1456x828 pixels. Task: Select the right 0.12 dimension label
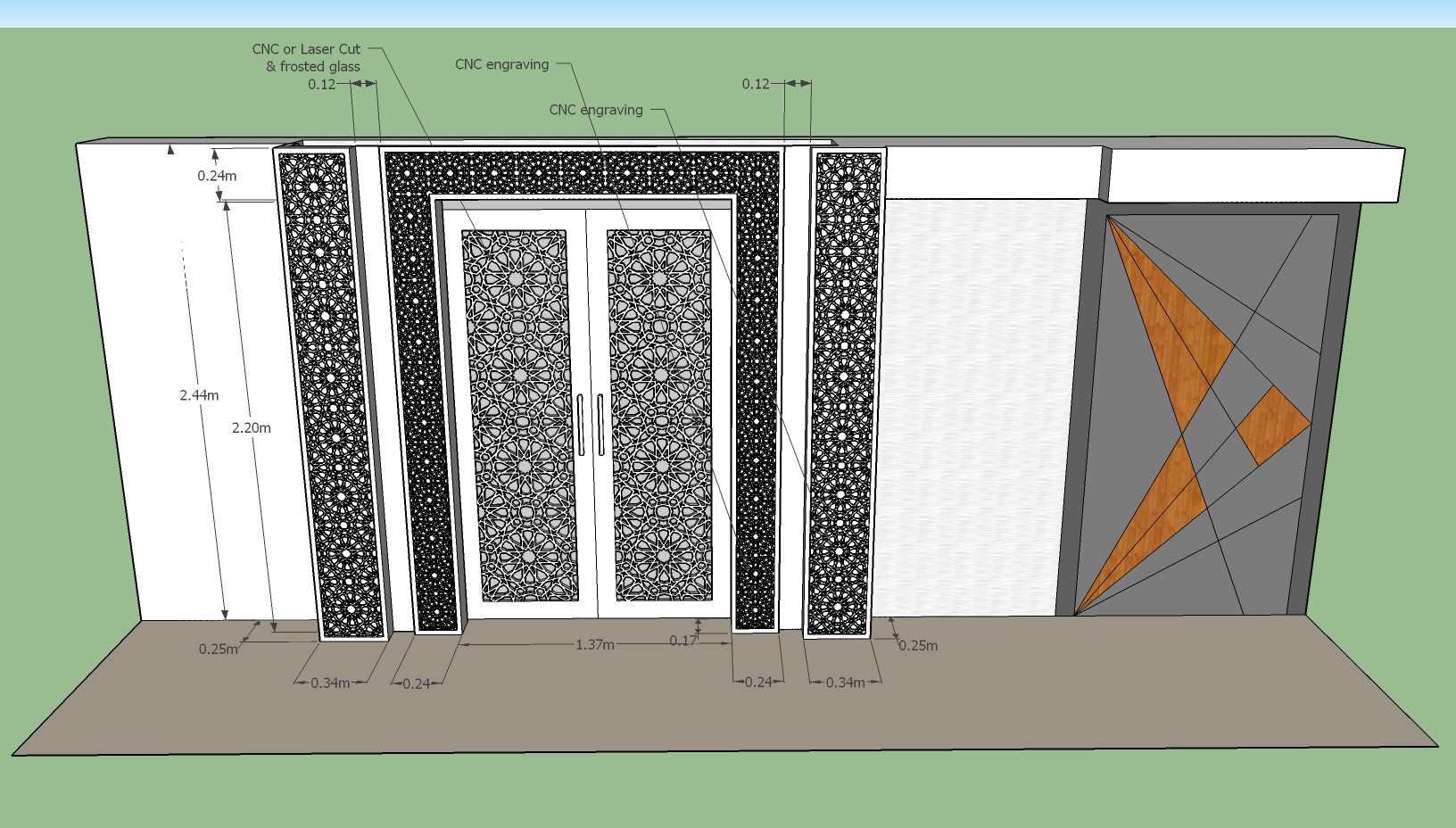tap(756, 85)
